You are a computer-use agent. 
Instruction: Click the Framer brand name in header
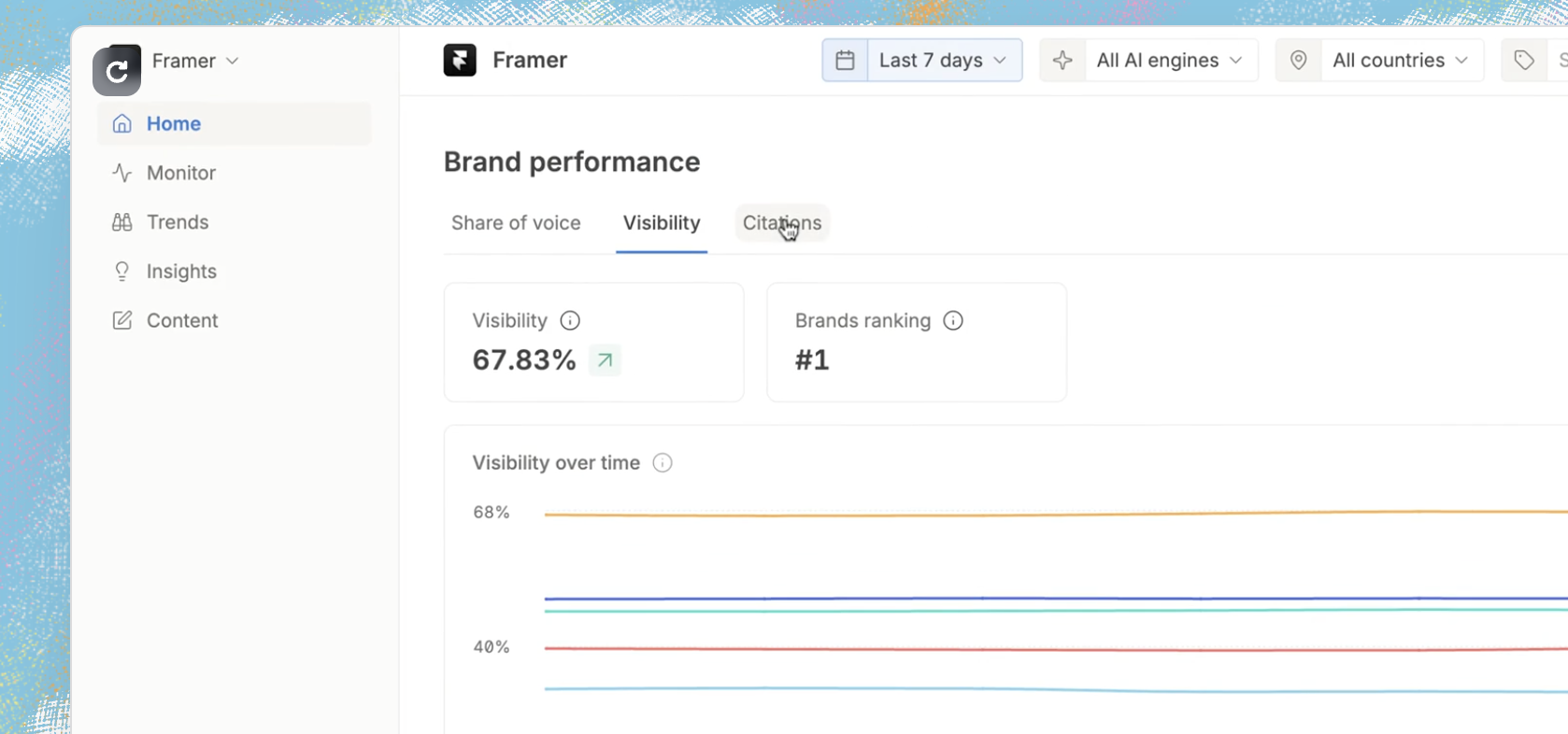530,60
